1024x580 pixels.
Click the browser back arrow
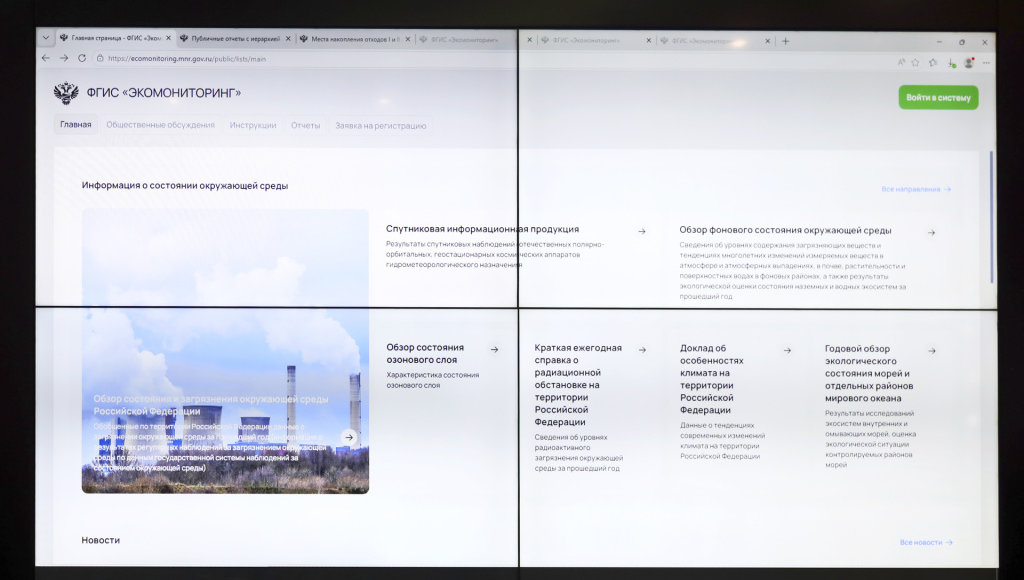pyautogui.click(x=46, y=58)
